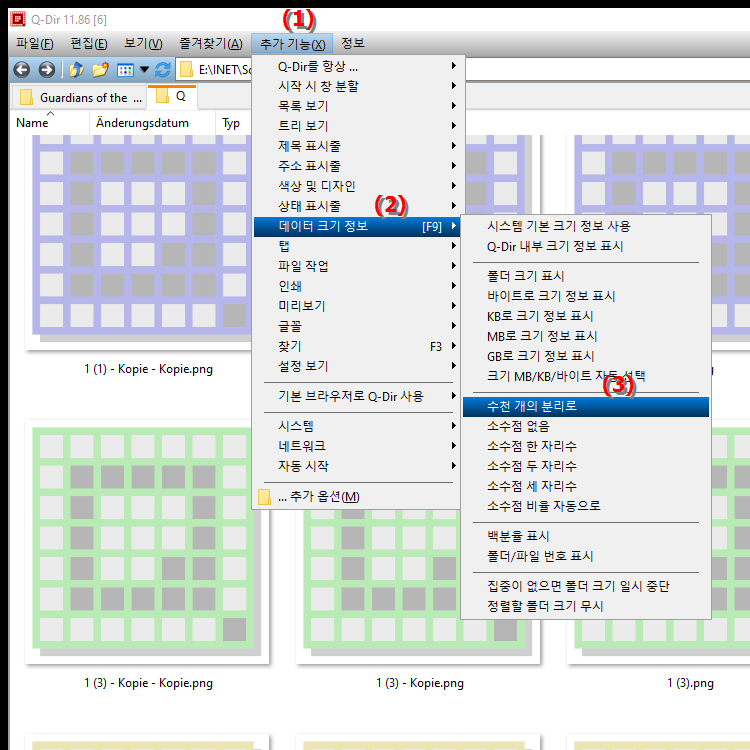Expand the 제목 표시줄 submenu
The height and width of the screenshot is (750, 750).
[356, 146]
